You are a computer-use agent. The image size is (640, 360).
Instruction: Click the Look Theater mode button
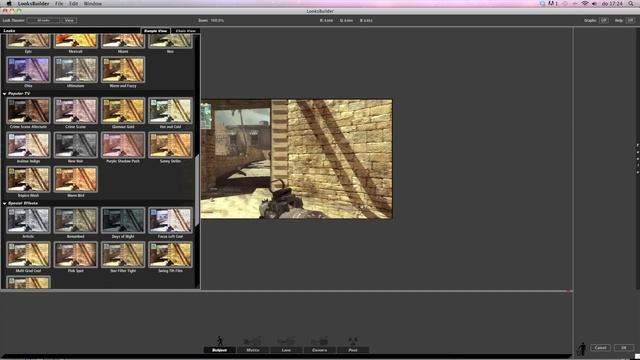(x=44, y=20)
